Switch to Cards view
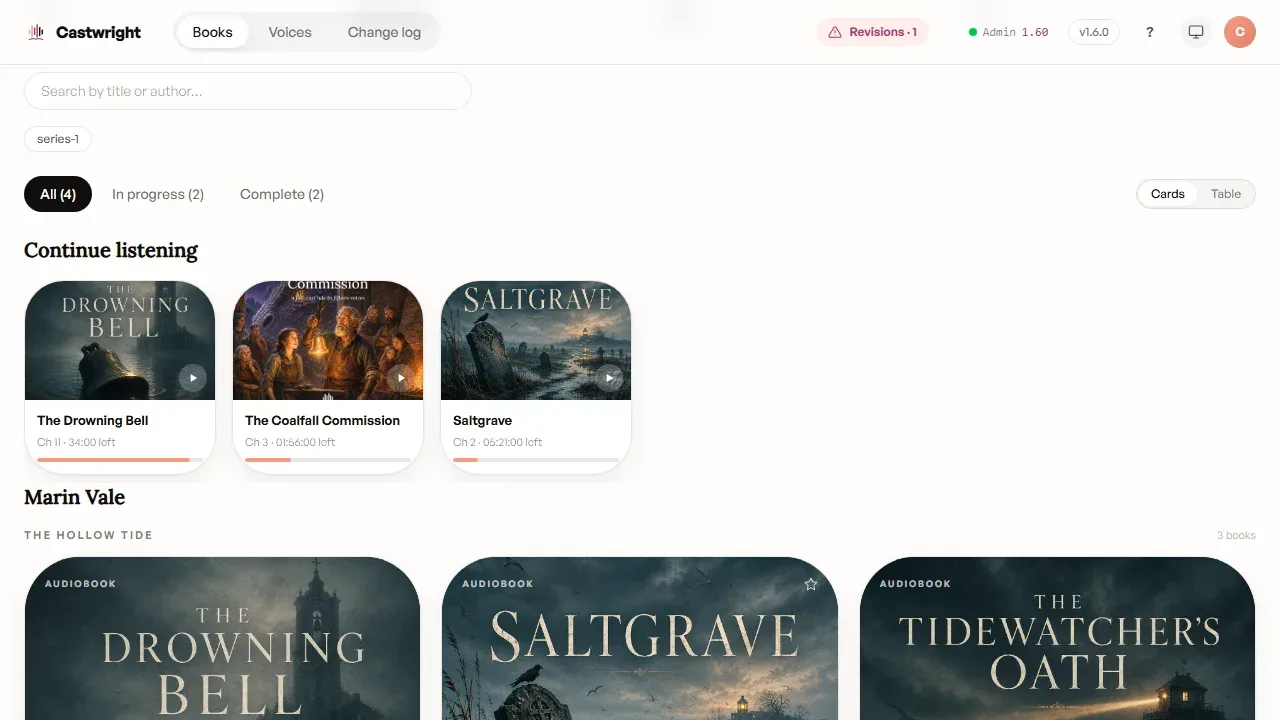The width and height of the screenshot is (1280, 720). coord(1167,194)
